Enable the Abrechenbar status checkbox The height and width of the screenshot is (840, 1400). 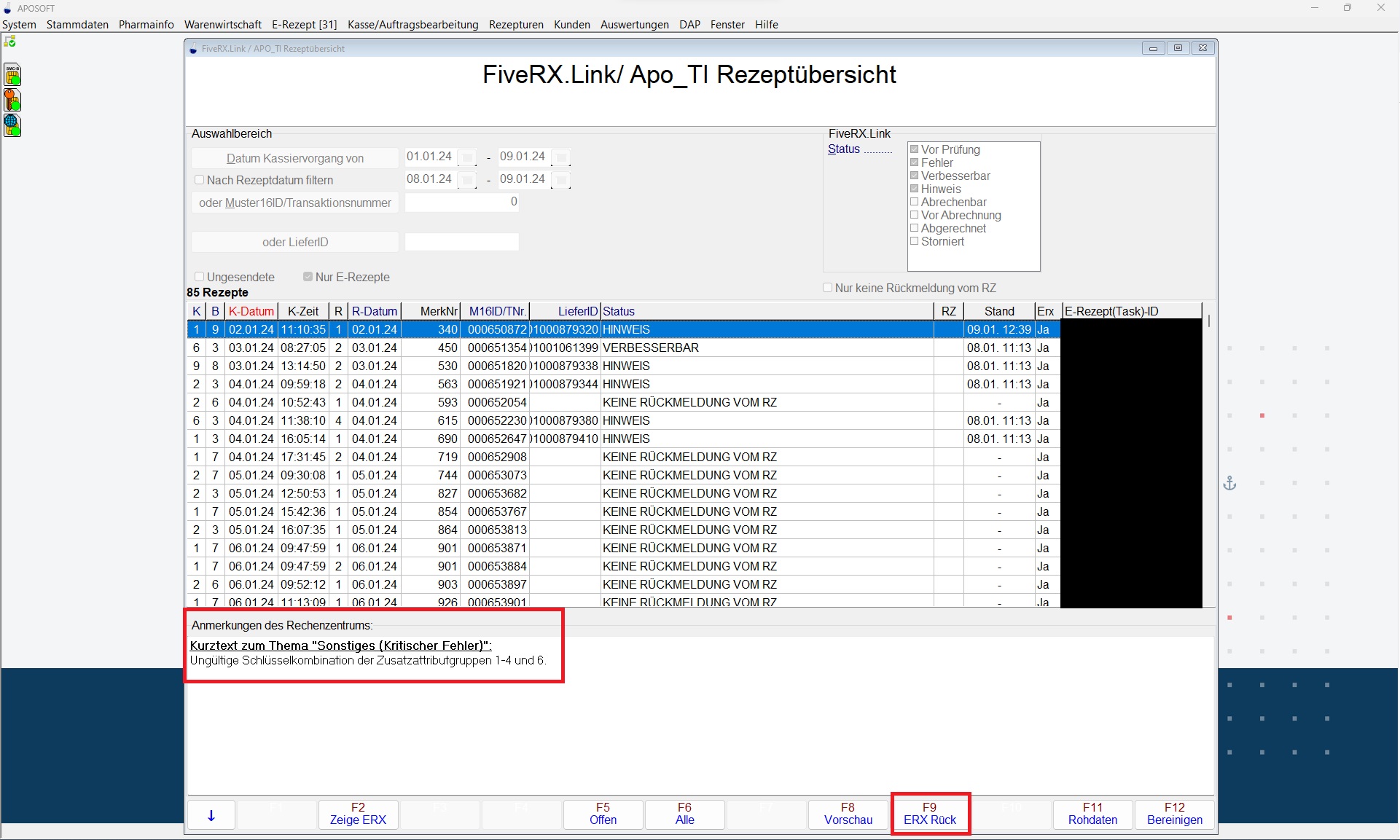(x=914, y=202)
